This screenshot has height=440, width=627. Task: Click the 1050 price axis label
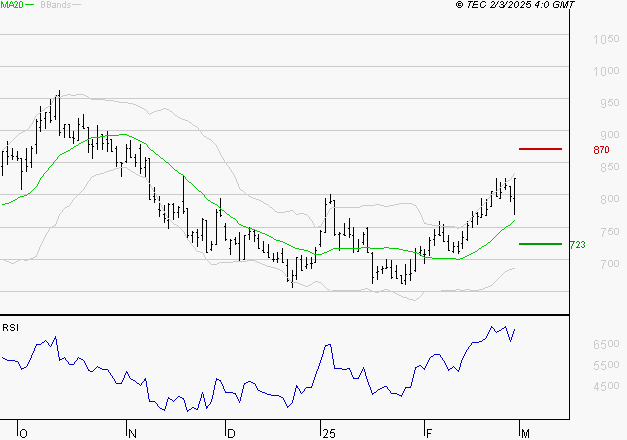pos(606,39)
